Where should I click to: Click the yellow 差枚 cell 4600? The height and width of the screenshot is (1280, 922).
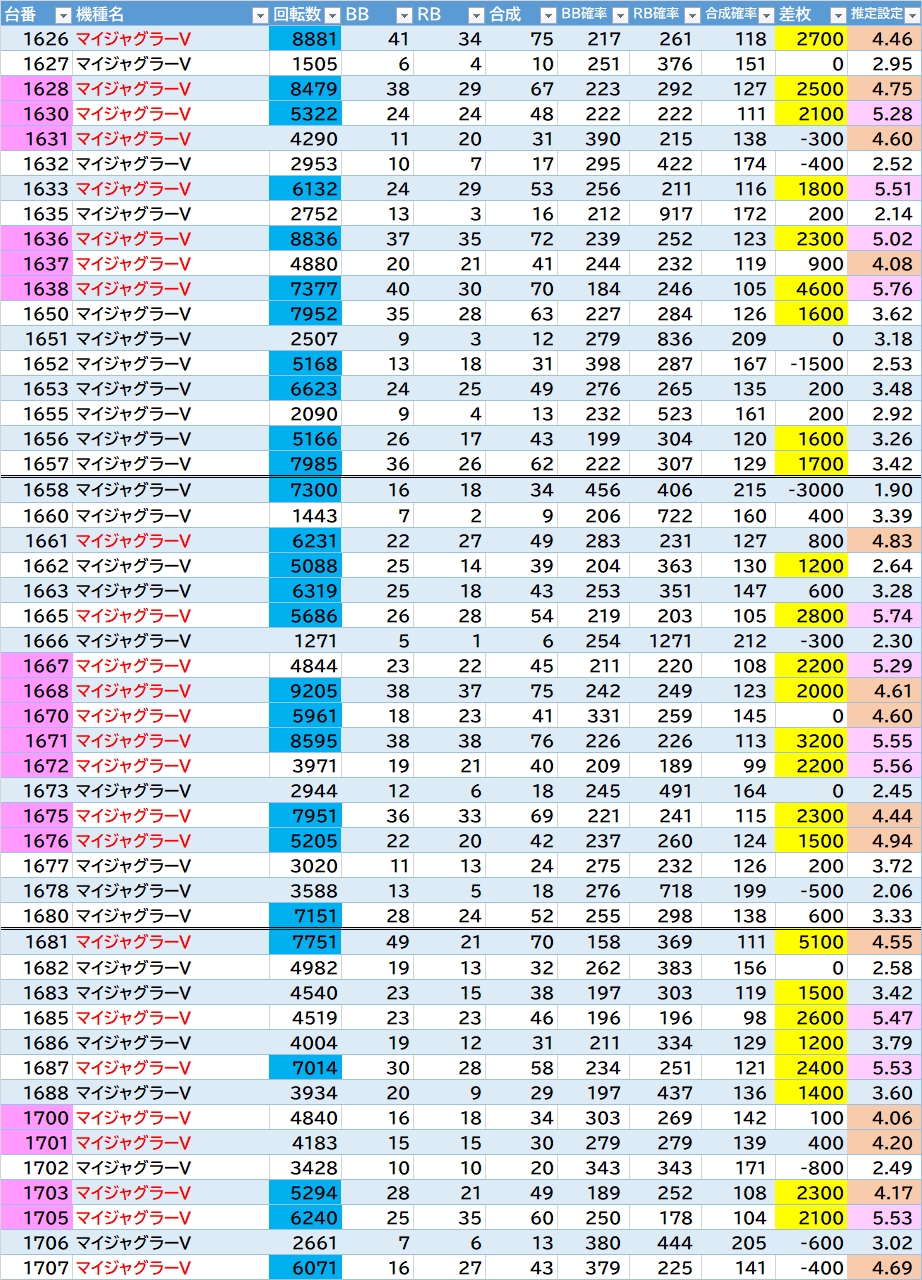pyautogui.click(x=811, y=289)
